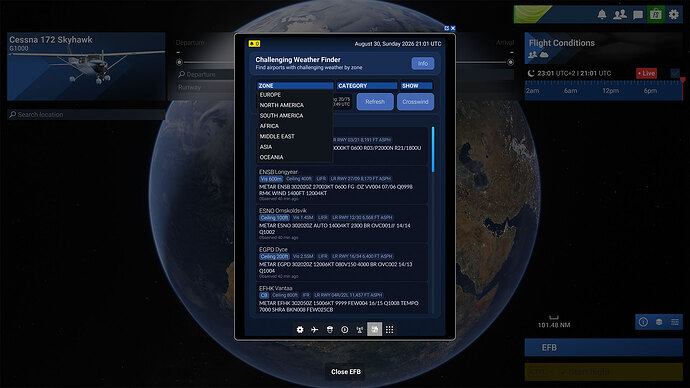Click the Vis 600m tag on ENSB
The width and height of the screenshot is (690, 388).
pos(271,179)
